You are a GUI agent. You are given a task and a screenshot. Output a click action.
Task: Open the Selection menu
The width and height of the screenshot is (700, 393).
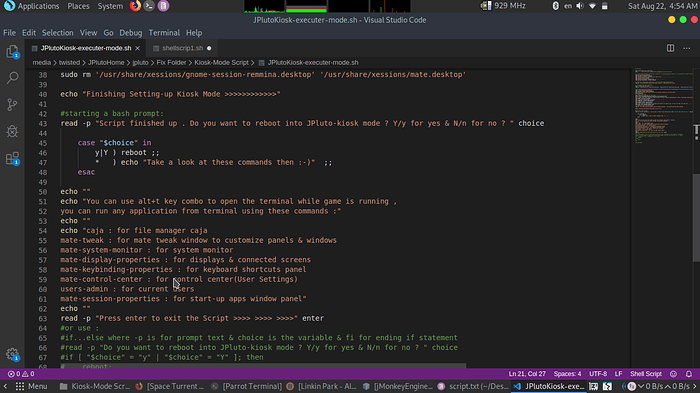[x=58, y=33]
